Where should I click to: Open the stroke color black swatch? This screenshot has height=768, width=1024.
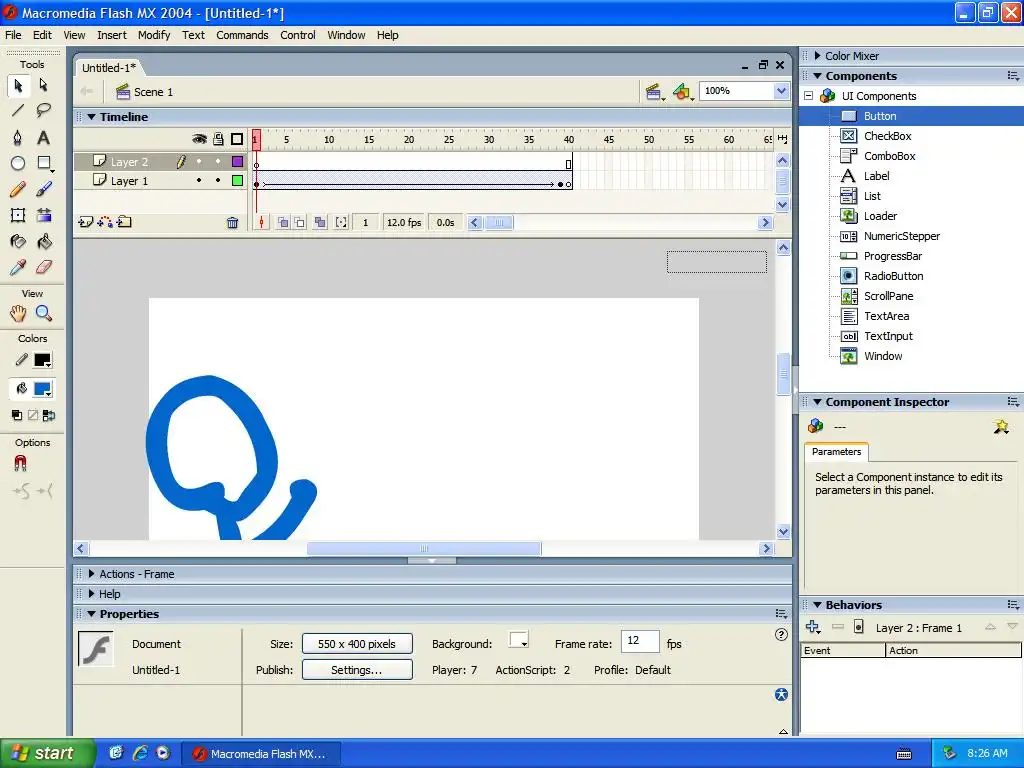(x=43, y=360)
